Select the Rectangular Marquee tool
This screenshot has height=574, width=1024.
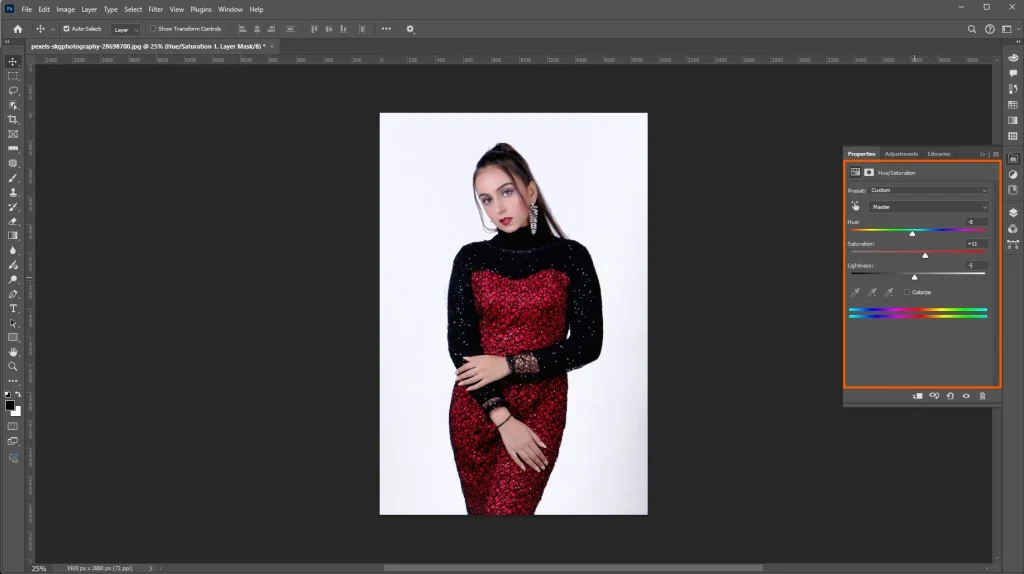(13, 76)
